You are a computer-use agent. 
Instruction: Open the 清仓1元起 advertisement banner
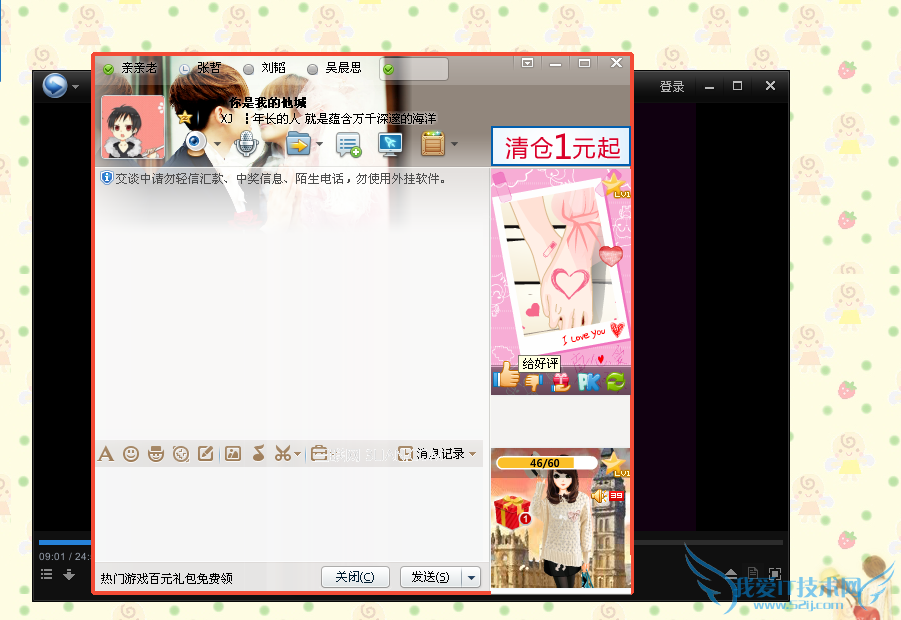click(561, 147)
